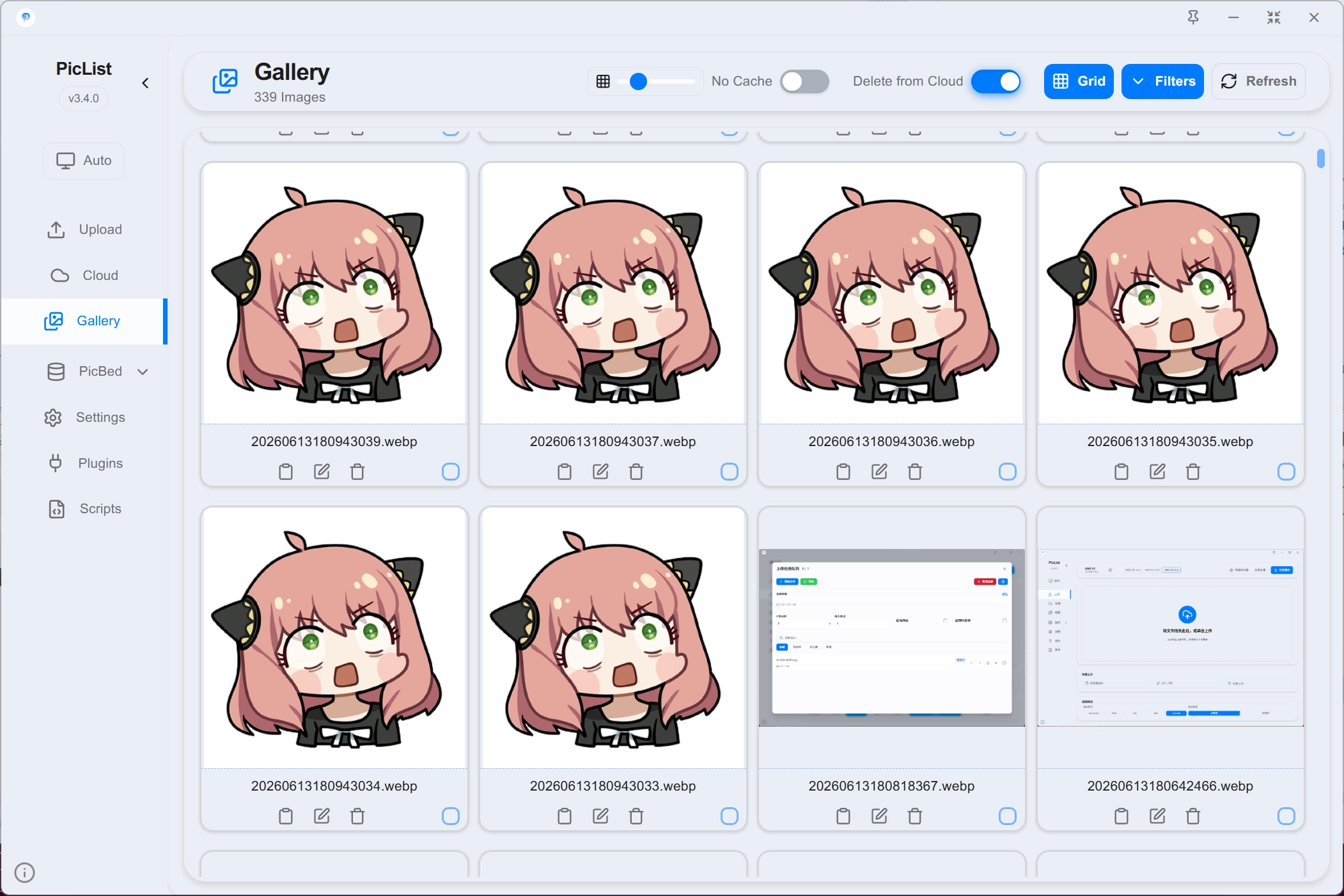Delete image 20260613180943035.webp

[1193, 472]
